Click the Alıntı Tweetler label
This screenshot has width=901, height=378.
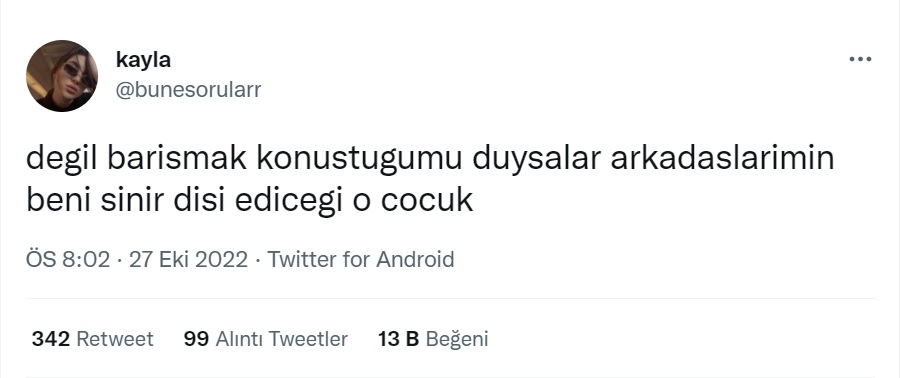[x=282, y=339]
